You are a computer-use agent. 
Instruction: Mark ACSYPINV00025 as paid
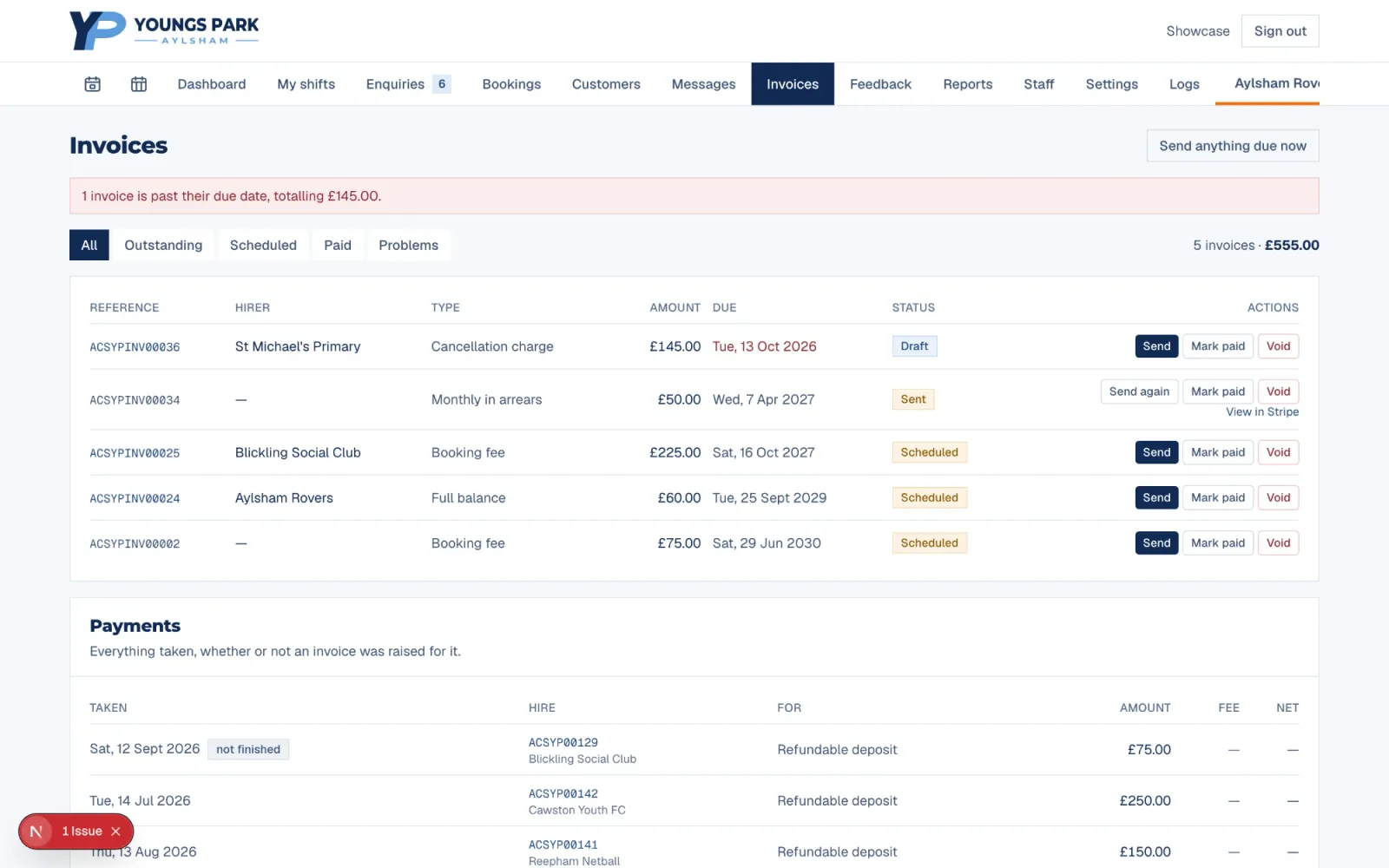(x=1218, y=452)
